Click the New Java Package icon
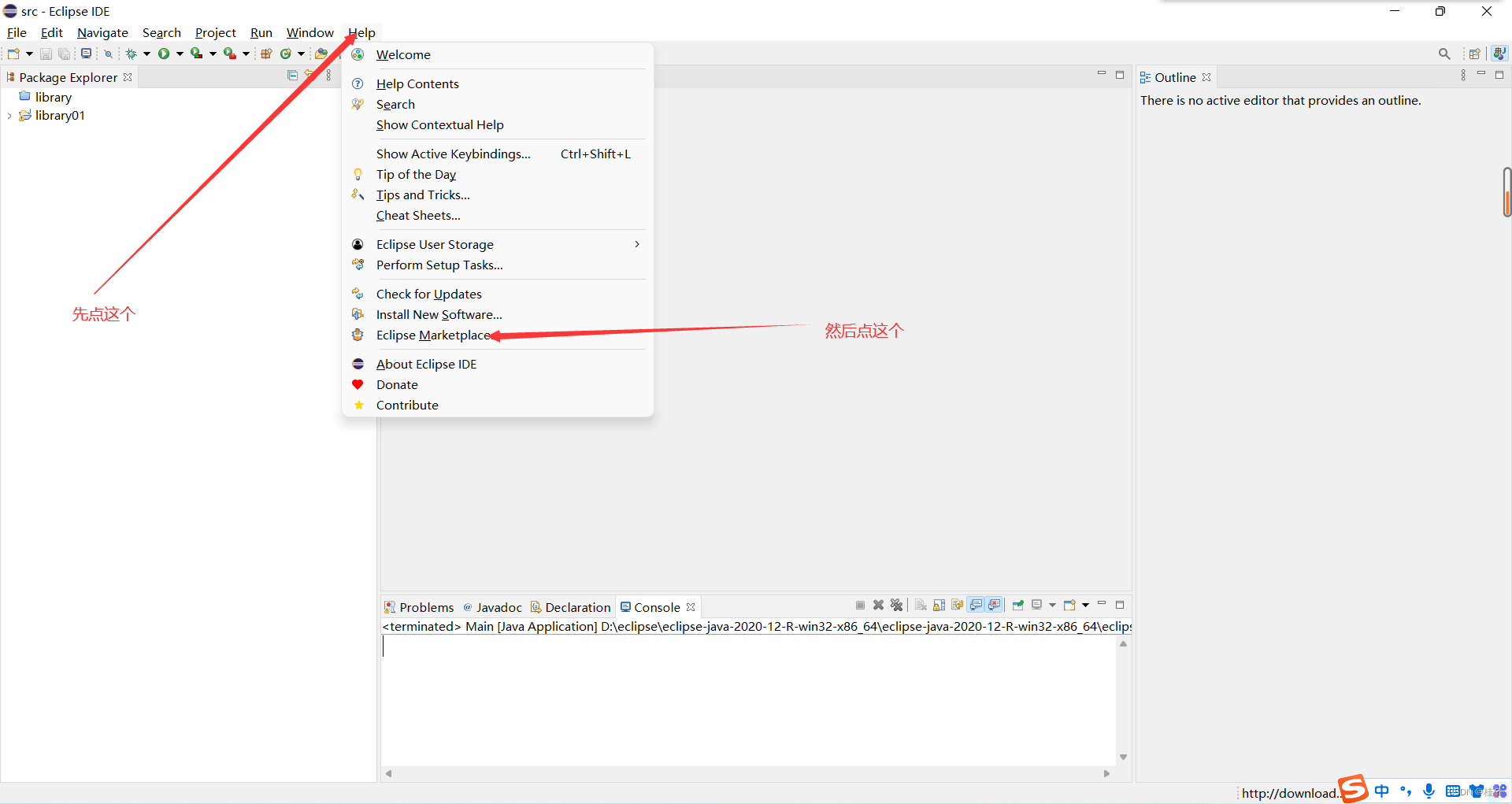1512x804 pixels. pyautogui.click(x=266, y=54)
